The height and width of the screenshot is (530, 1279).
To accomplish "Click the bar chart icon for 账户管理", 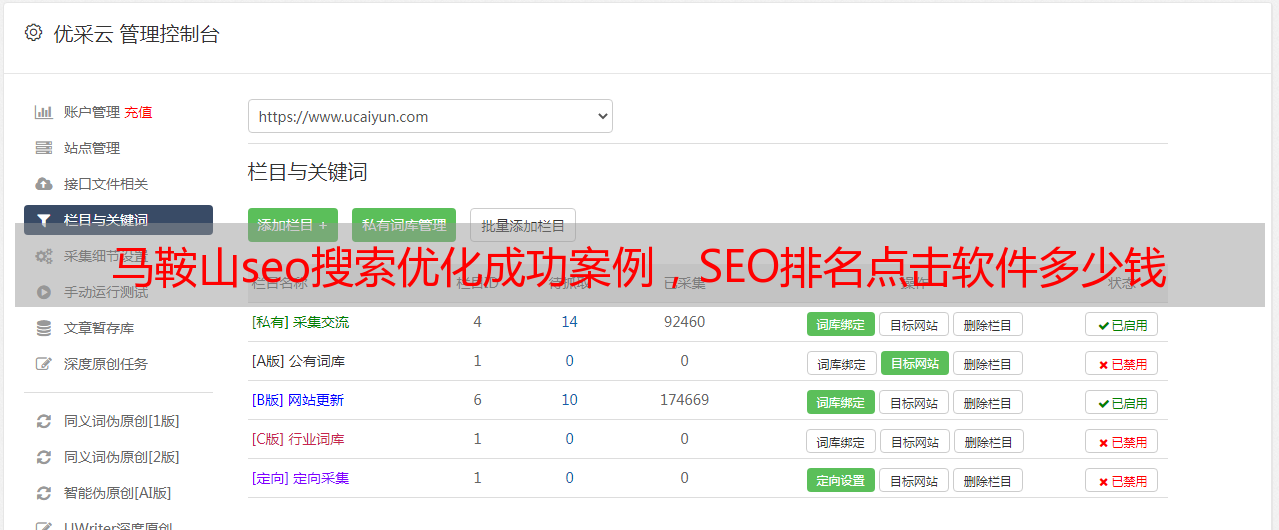I will [x=43, y=112].
